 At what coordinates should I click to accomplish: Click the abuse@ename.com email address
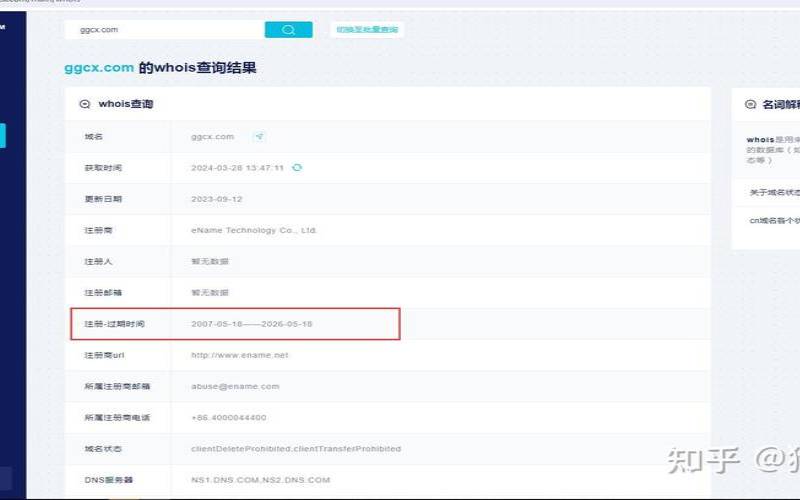click(x=235, y=386)
